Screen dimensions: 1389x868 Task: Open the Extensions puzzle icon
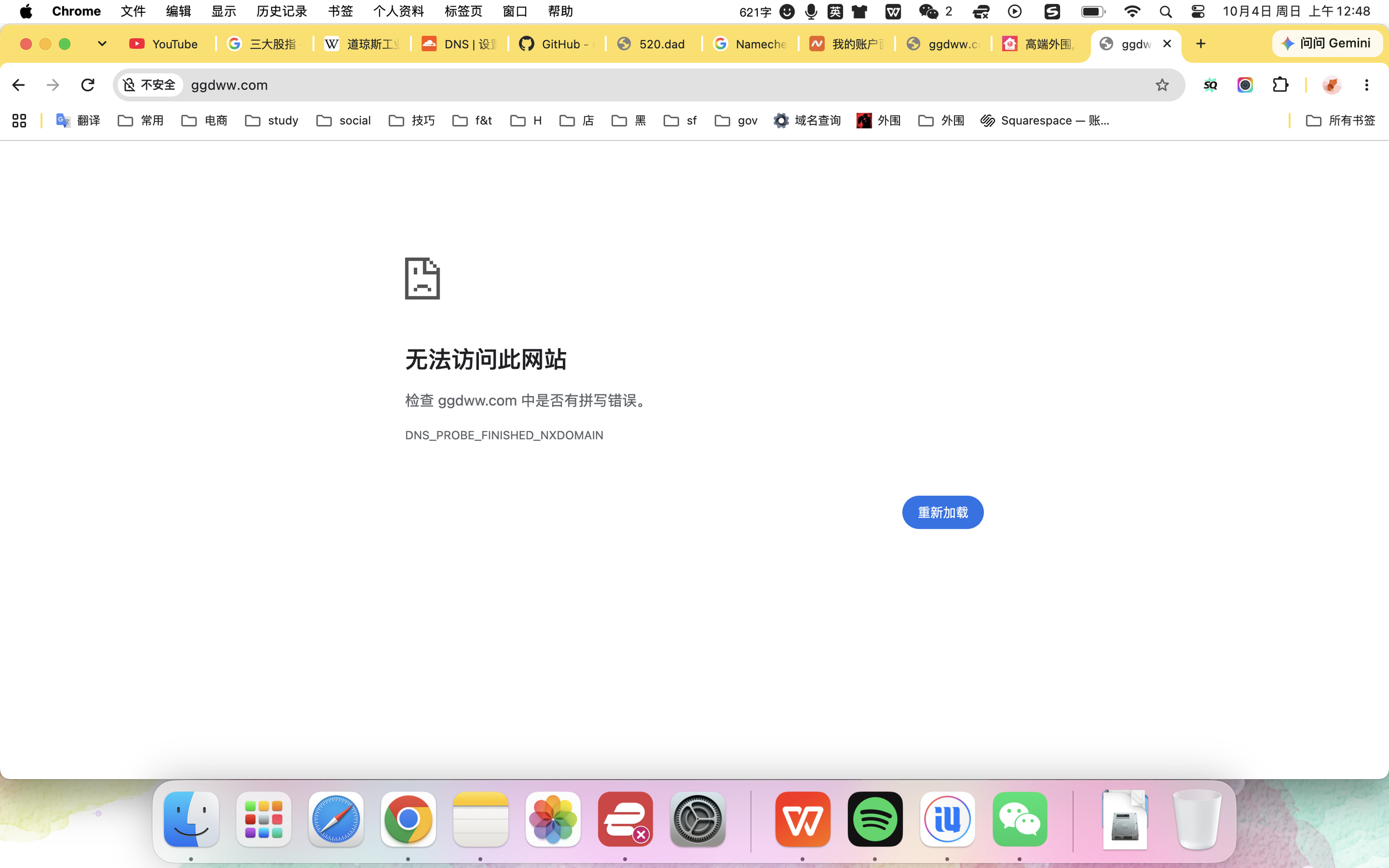[x=1280, y=85]
